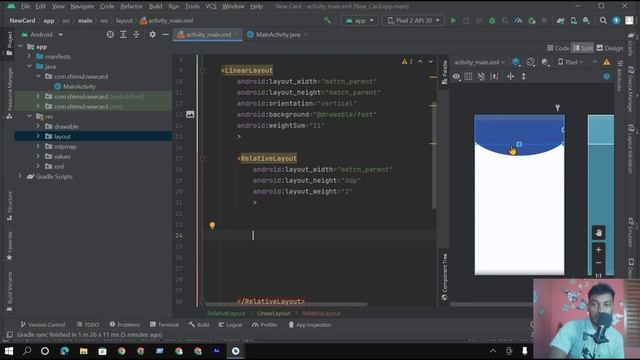Switch editor to Design view mode
The height and width of the screenshot is (360, 640).
[x=609, y=48]
